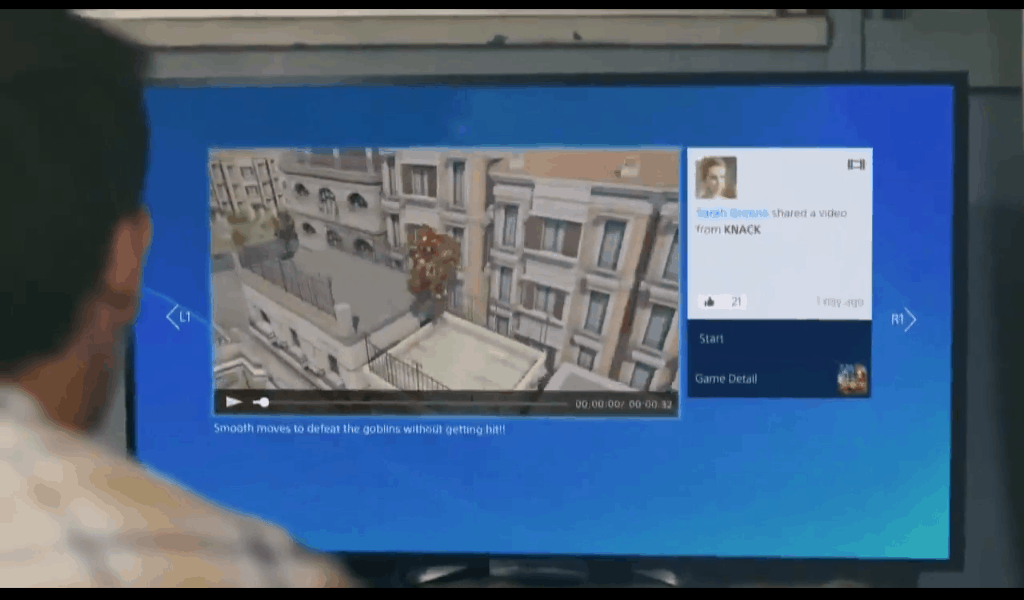Like the video with thumbs-up icon
Image resolution: width=1024 pixels, height=600 pixels.
coord(710,302)
